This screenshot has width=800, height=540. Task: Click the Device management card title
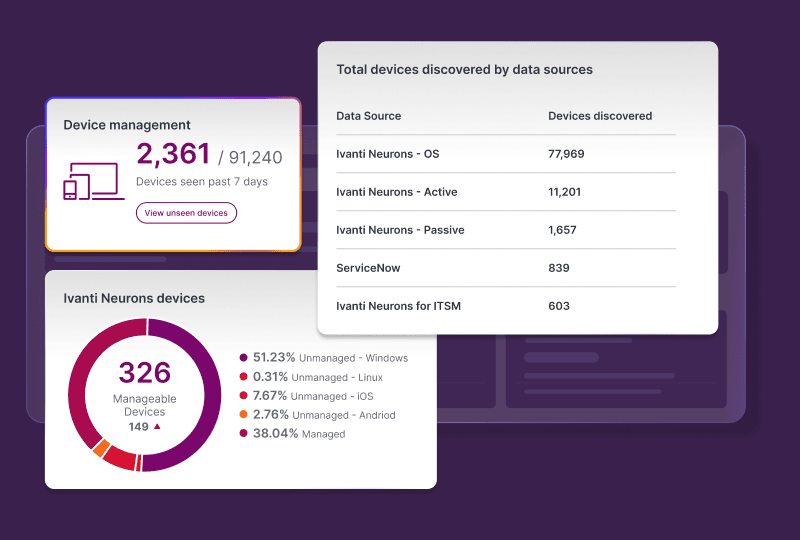127,125
